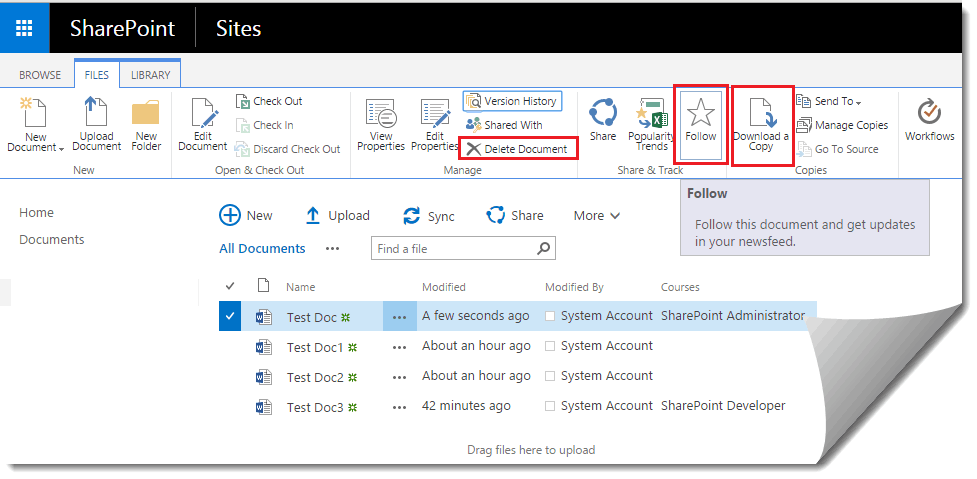Image resolution: width=977 pixels, height=479 pixels.
Task: Switch to the LIBRARY ribbon tab
Action: pos(150,75)
